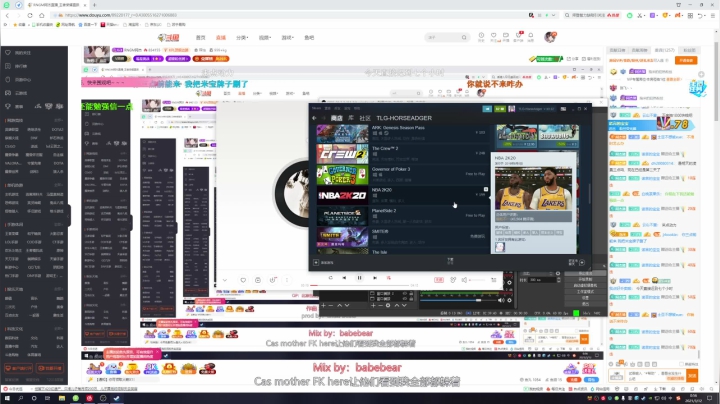Click the OBS icon on taskbar
Viewport: 720px width, 404px height.
point(103,398)
